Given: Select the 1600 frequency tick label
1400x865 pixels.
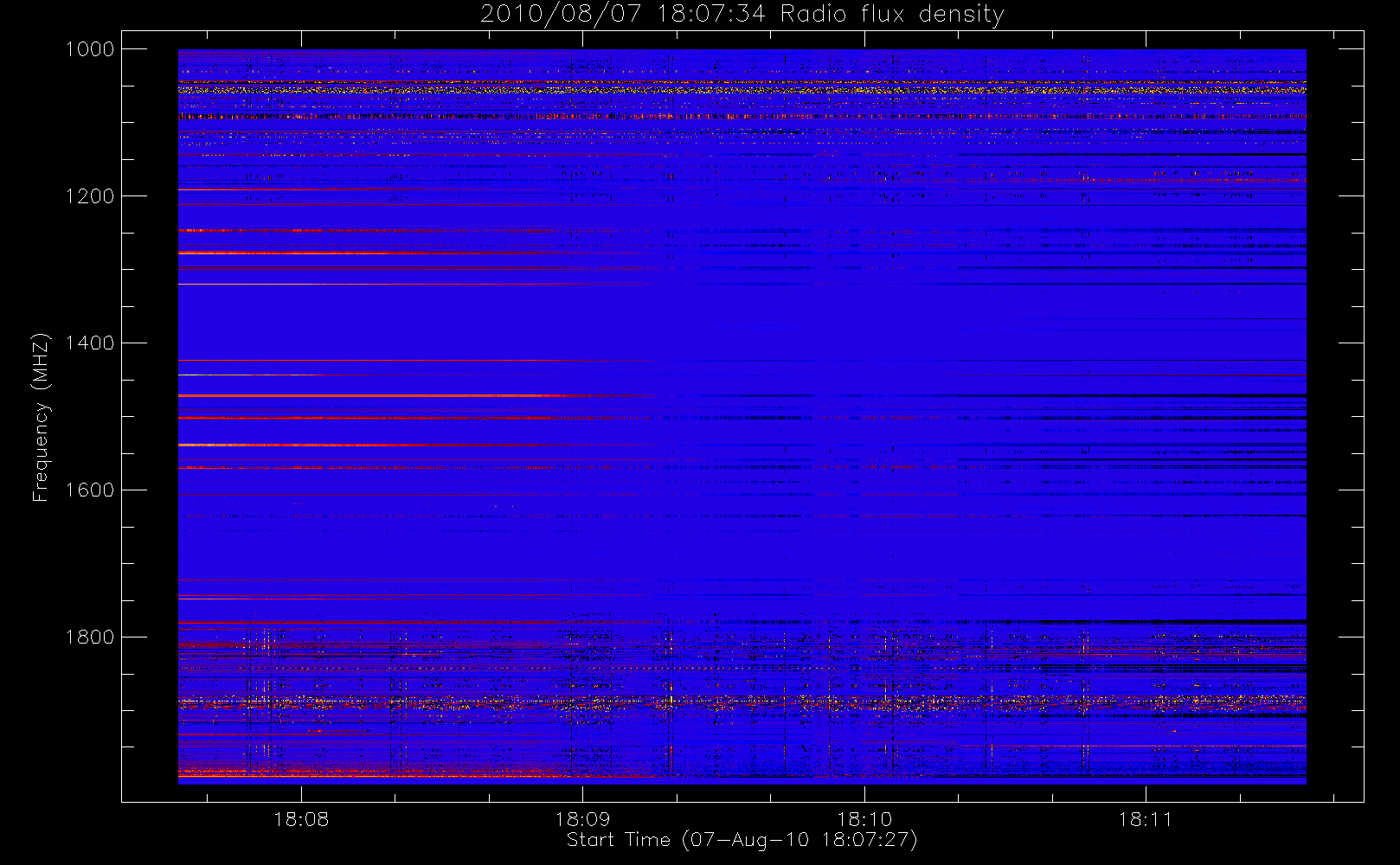Looking at the screenshot, I should click(x=91, y=490).
